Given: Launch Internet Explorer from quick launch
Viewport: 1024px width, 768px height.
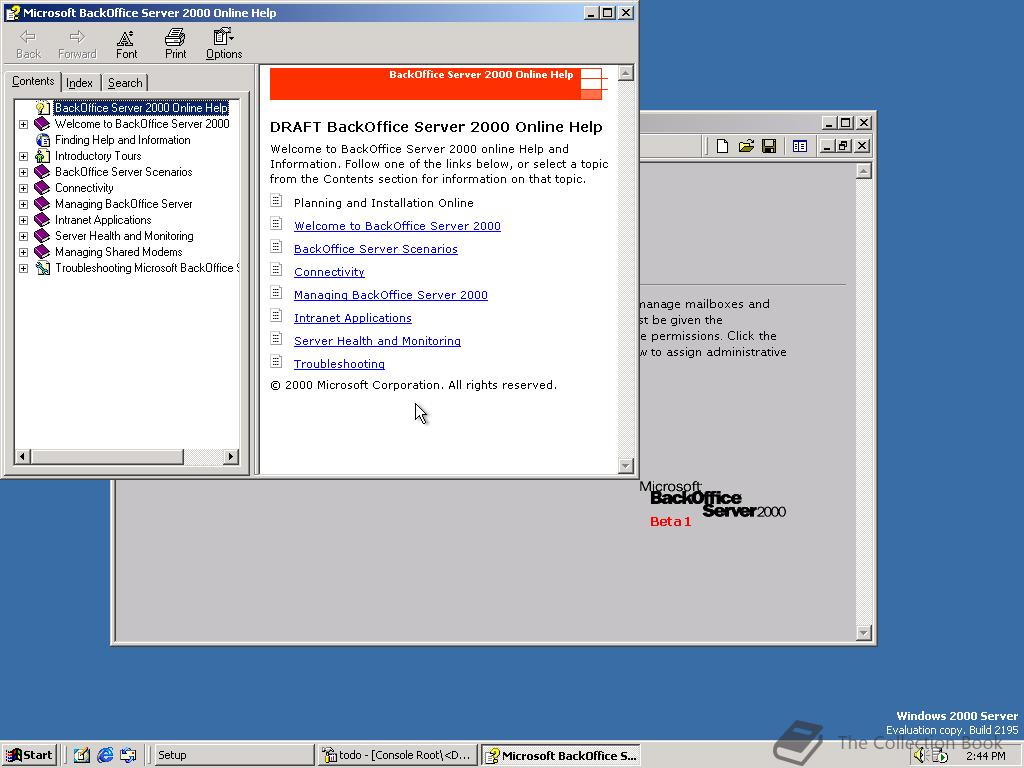Looking at the screenshot, I should point(104,755).
